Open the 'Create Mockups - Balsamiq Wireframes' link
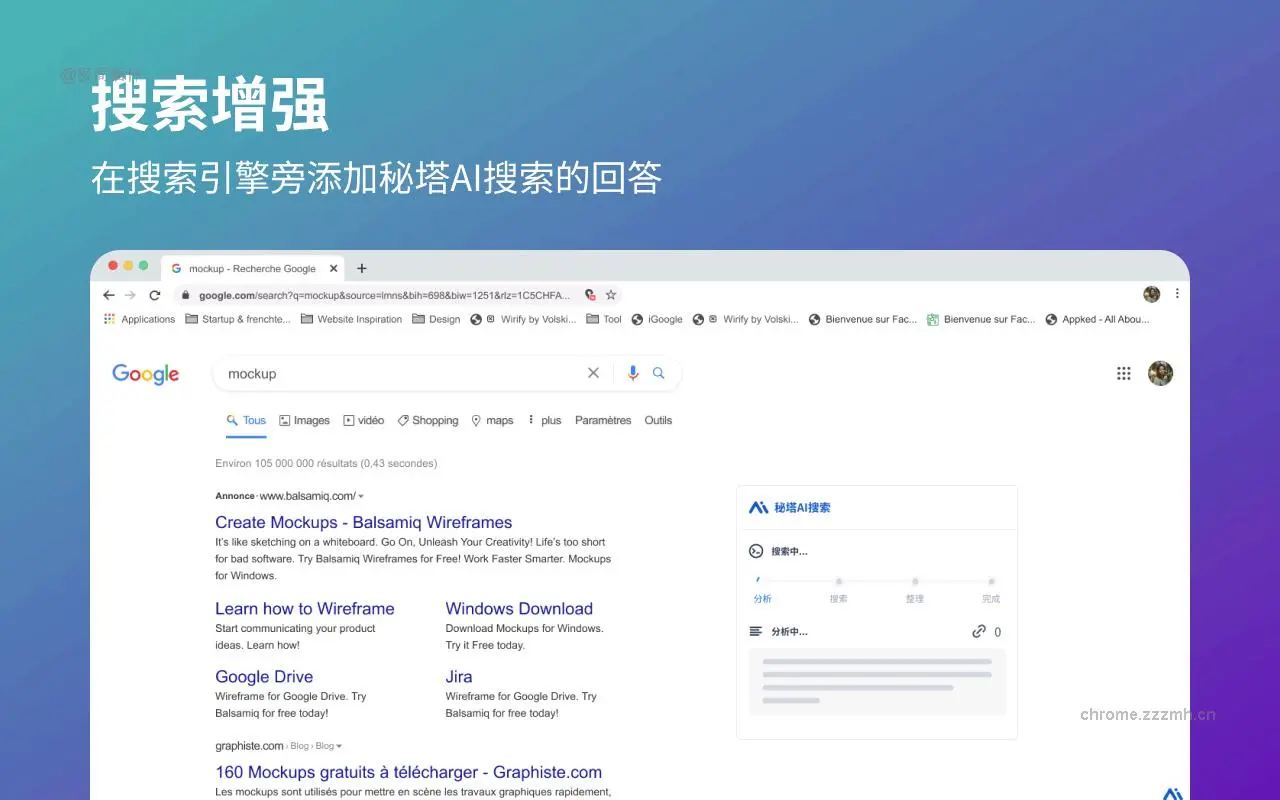 click(x=363, y=522)
